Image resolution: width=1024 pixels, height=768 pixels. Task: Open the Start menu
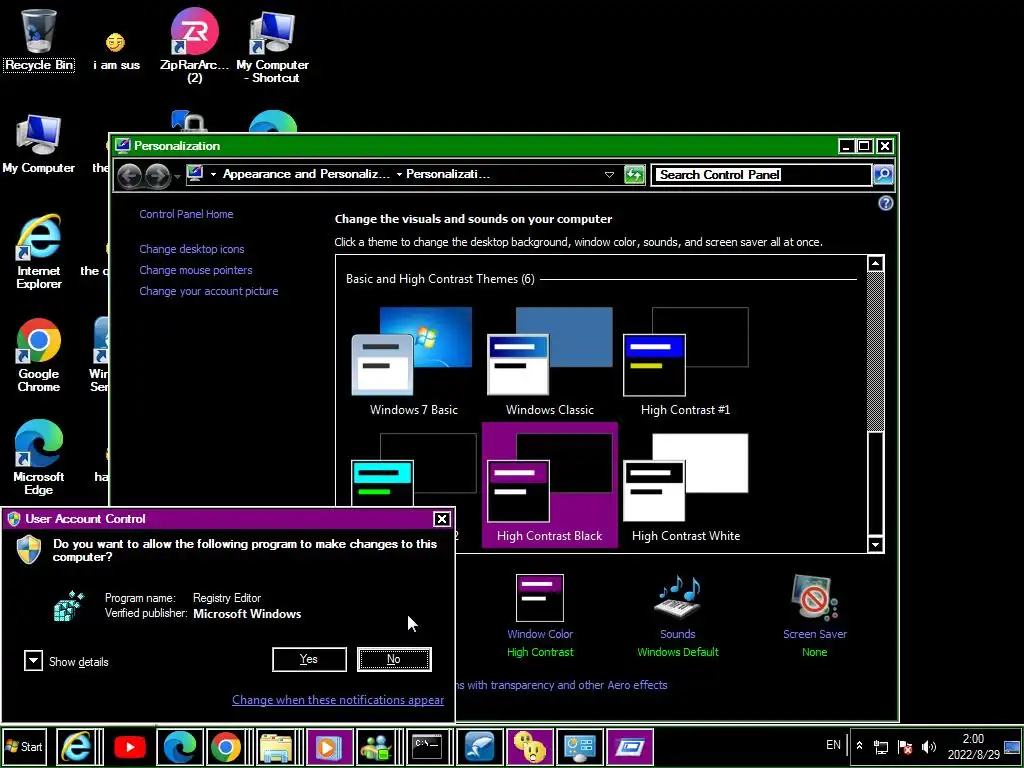click(x=25, y=746)
